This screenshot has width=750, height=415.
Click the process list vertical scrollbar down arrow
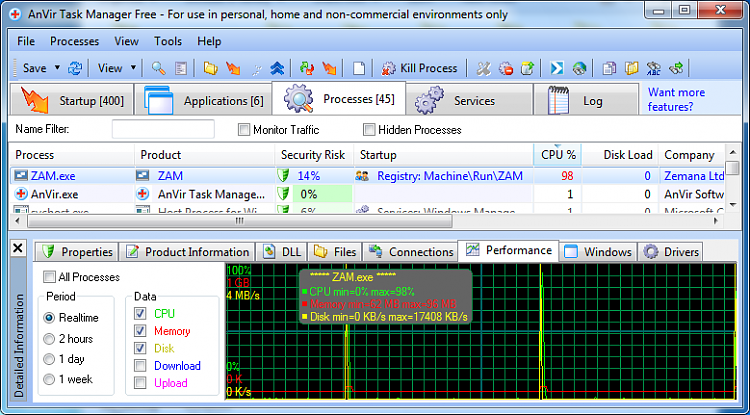pyautogui.click(x=732, y=205)
